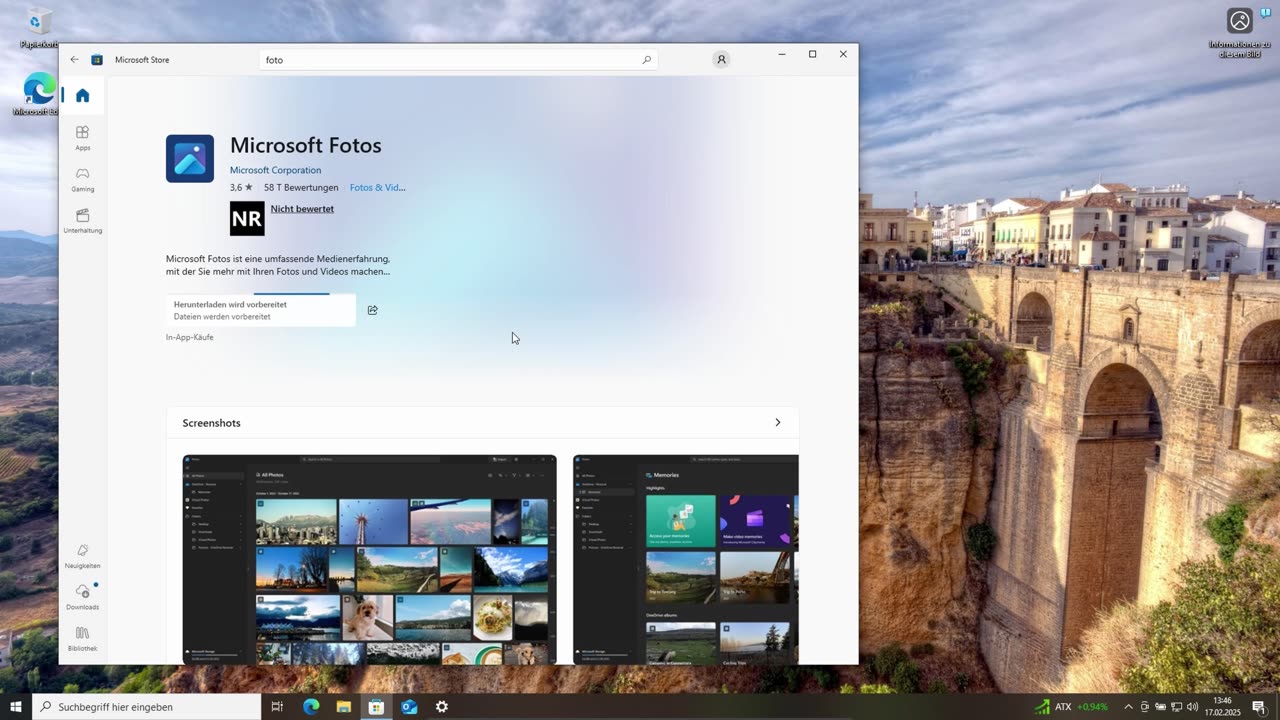The image size is (1280, 720).
Task: Open File Explorer from the taskbar
Action: [x=343, y=707]
